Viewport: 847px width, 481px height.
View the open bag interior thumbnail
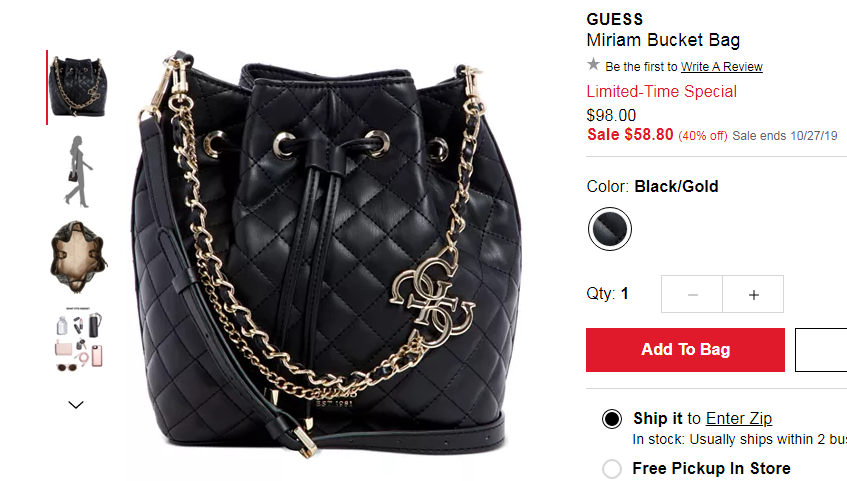coord(79,257)
